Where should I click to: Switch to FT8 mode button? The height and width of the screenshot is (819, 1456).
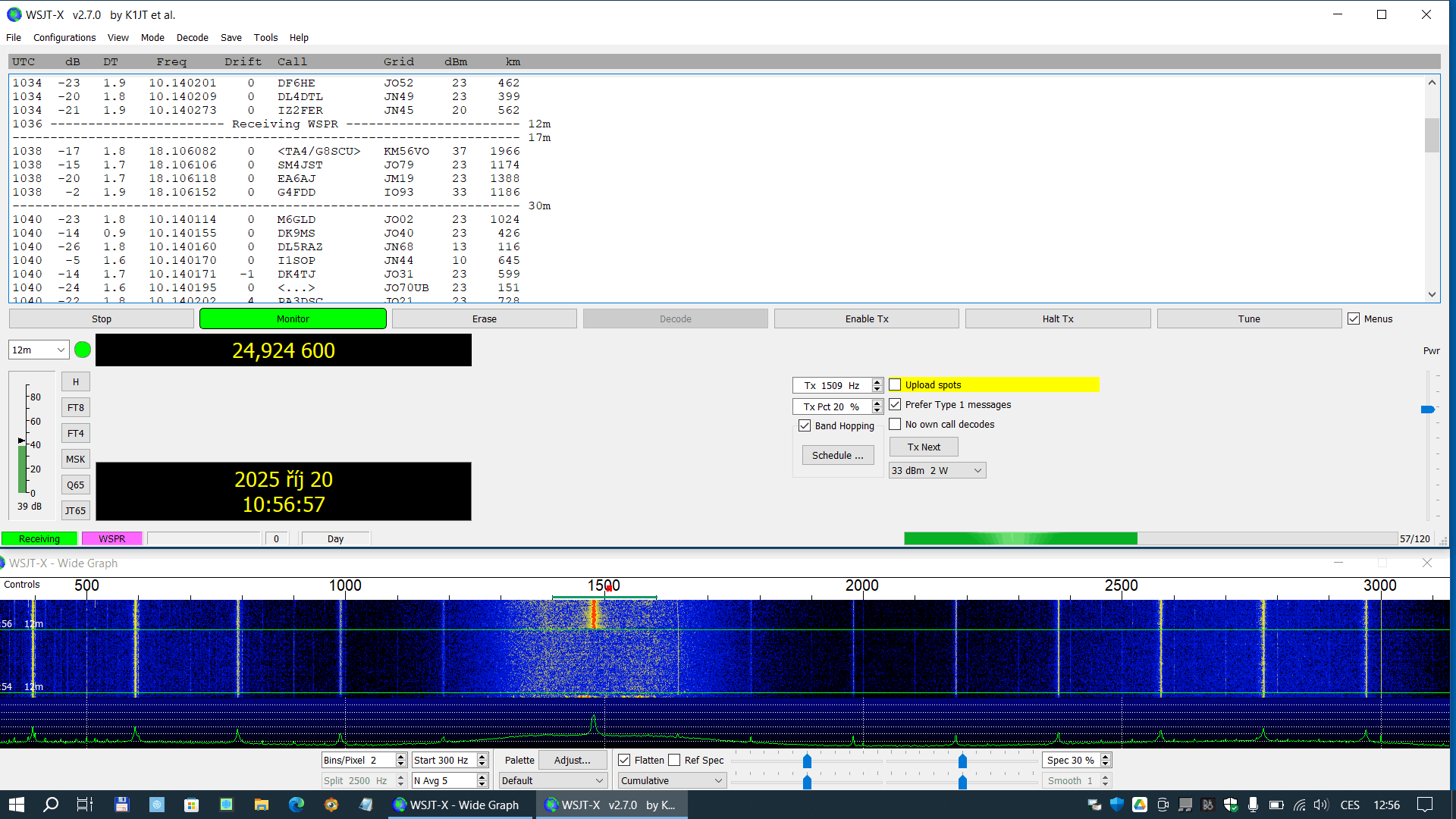[x=76, y=407]
